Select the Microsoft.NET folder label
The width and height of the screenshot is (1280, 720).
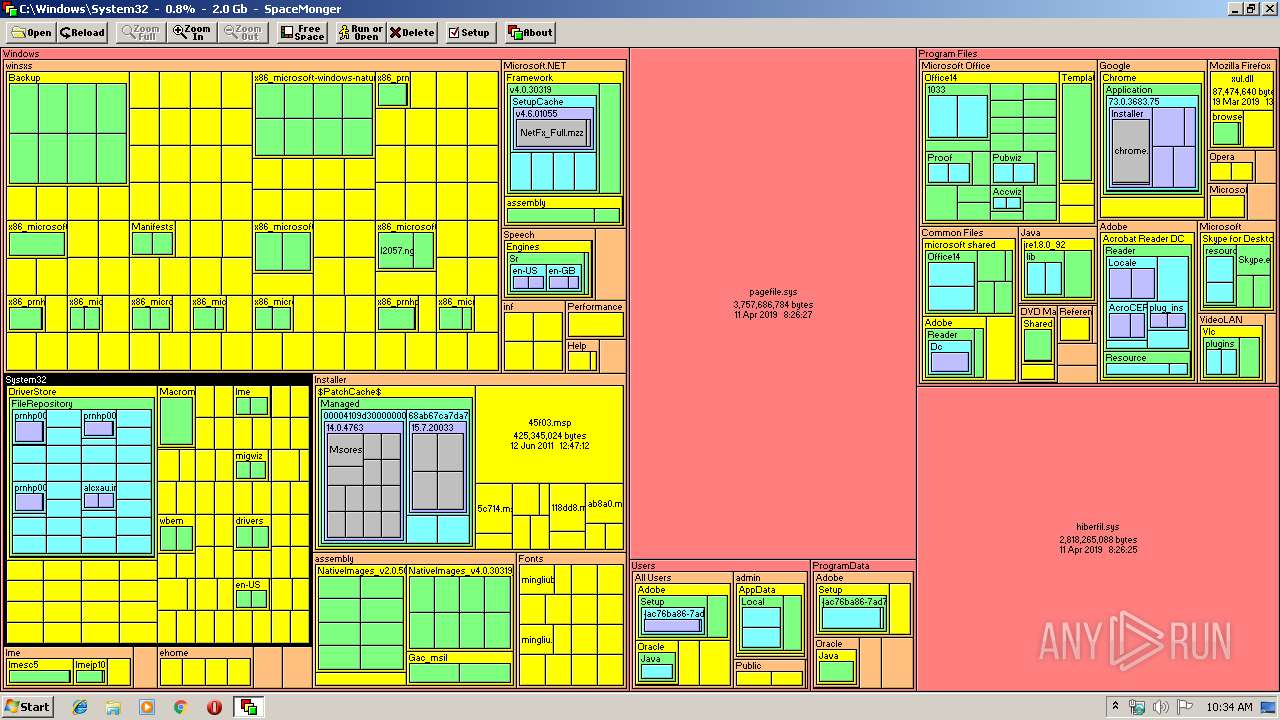pos(535,66)
